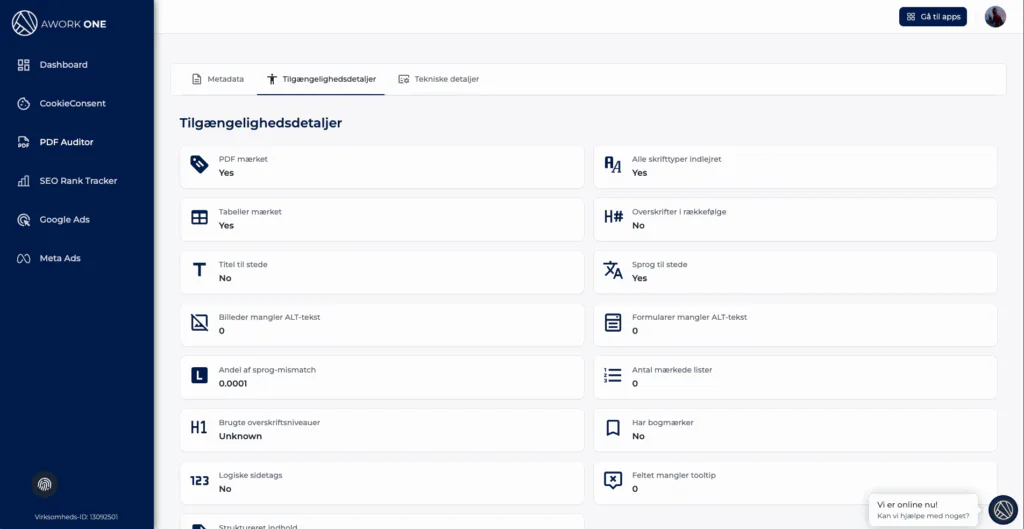This screenshot has width=1024, height=529.
Task: Click the Tabeller mærket table icon
Action: pos(199,217)
